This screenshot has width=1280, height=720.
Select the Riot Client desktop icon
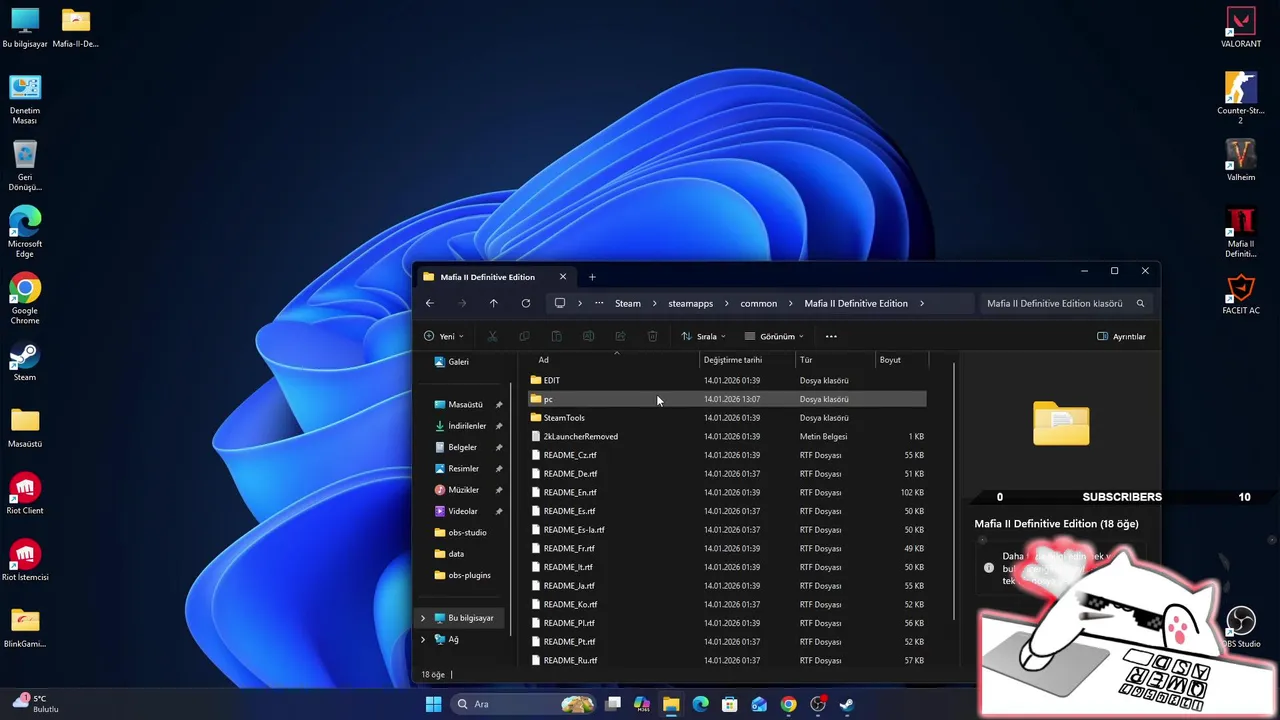pos(25,494)
